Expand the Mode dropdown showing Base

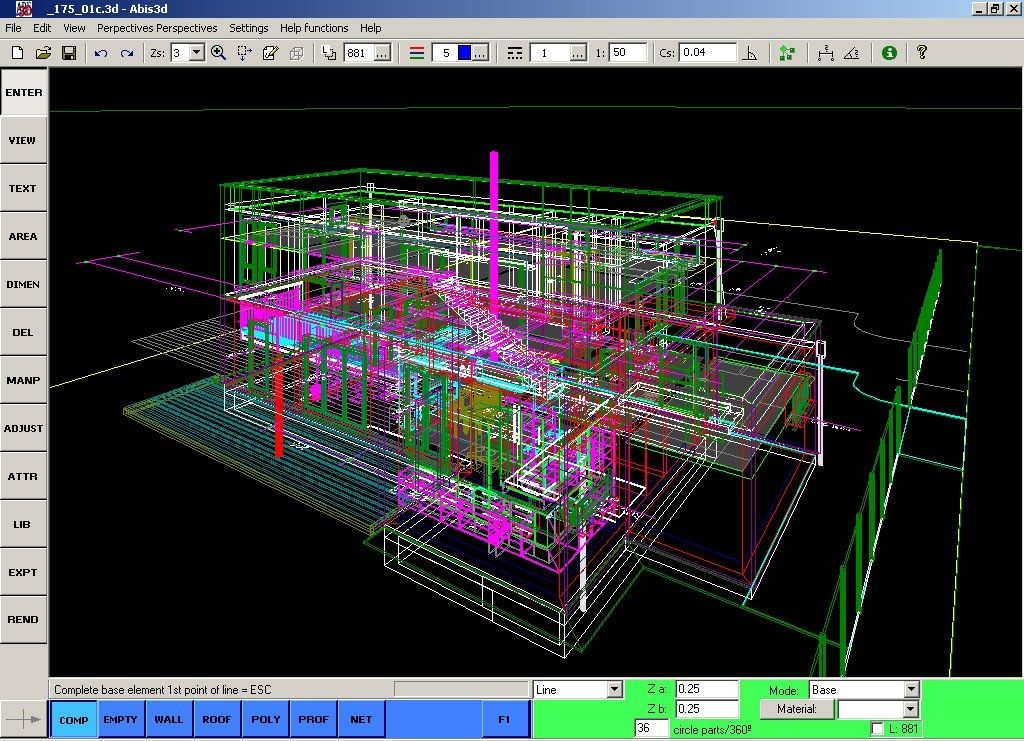click(x=910, y=689)
